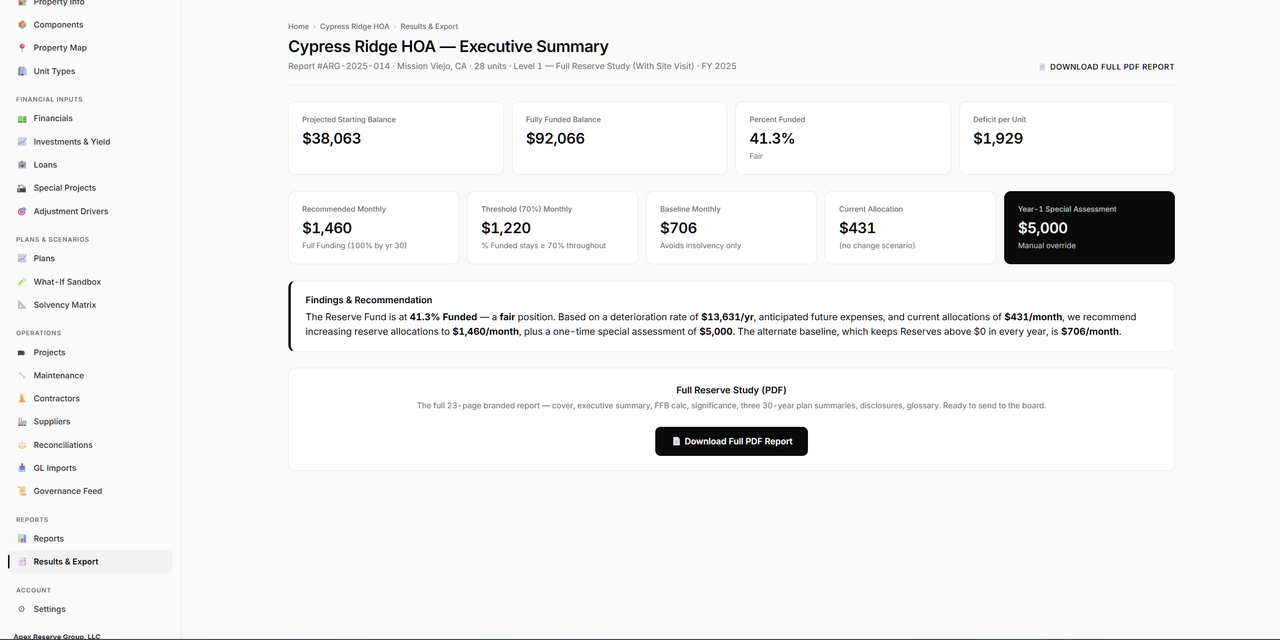This screenshot has height=640, width=1280.
Task: Click the Components sidebar icon
Action: [x=22, y=24]
